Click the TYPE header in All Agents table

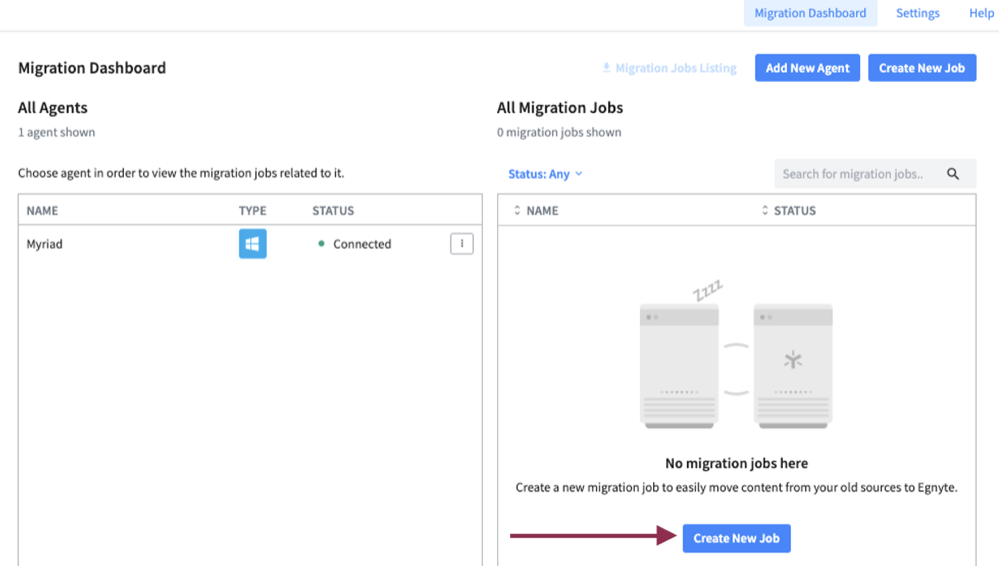click(252, 210)
